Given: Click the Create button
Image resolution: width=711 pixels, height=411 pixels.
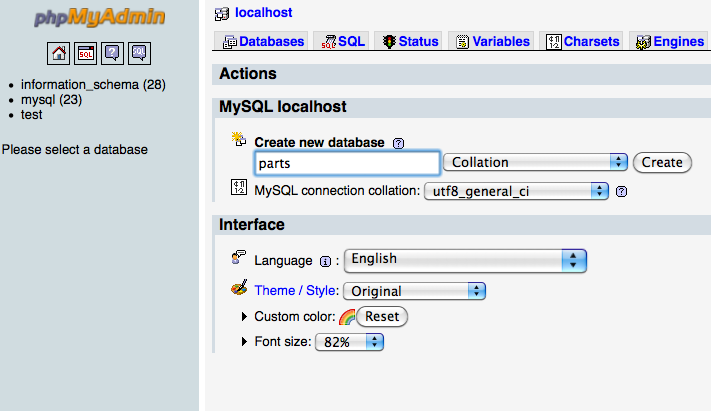Looking at the screenshot, I should pos(662,162).
